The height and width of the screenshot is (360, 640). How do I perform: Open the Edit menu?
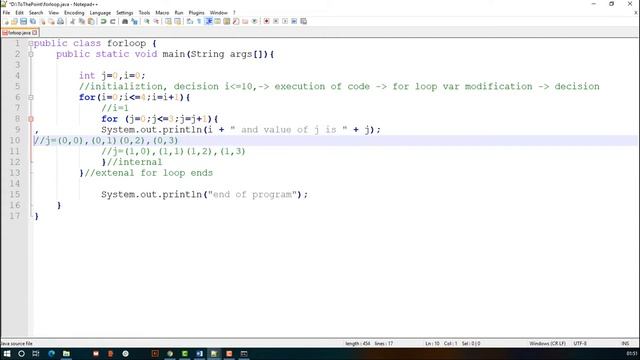tap(19, 13)
